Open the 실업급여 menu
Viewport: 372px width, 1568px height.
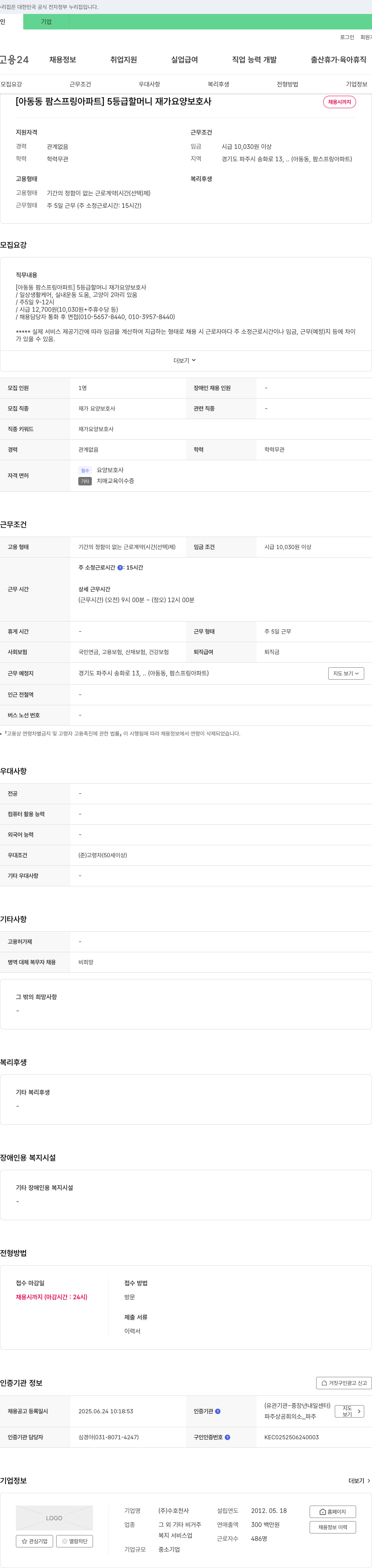(184, 60)
